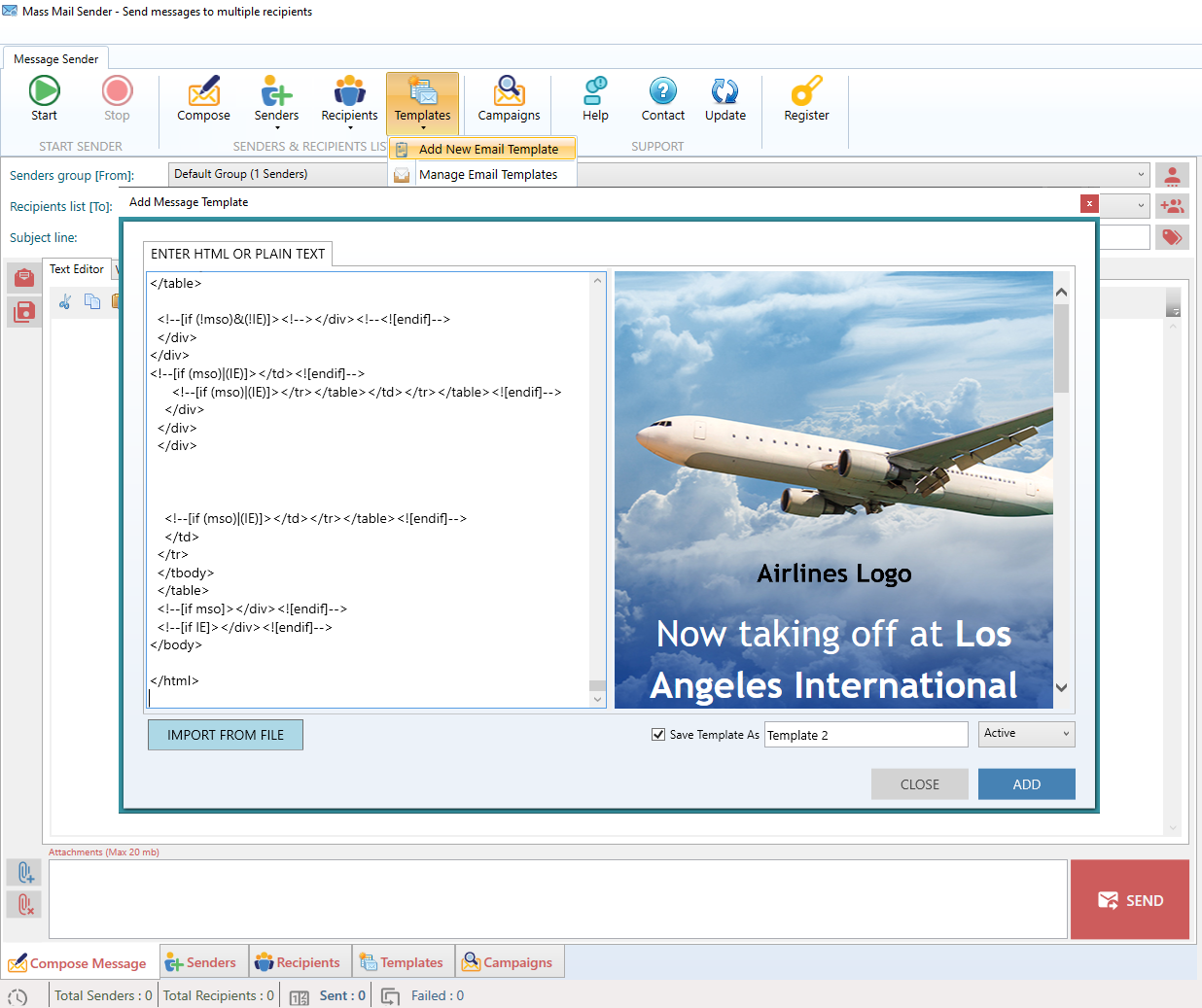This screenshot has height=1008, width=1202.
Task: Click the Close button in dialog
Action: (920, 784)
